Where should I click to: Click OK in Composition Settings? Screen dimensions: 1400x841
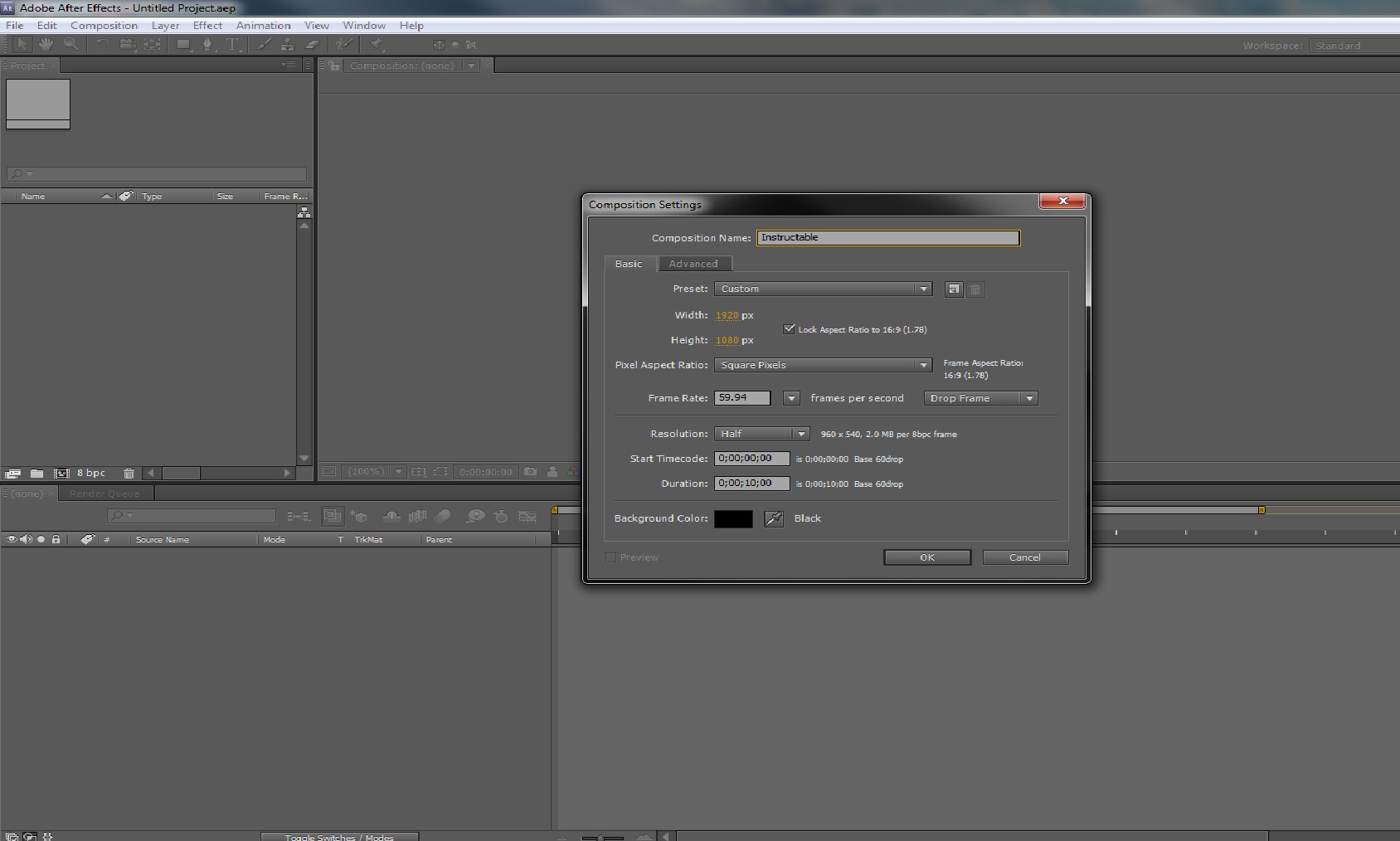(x=927, y=557)
